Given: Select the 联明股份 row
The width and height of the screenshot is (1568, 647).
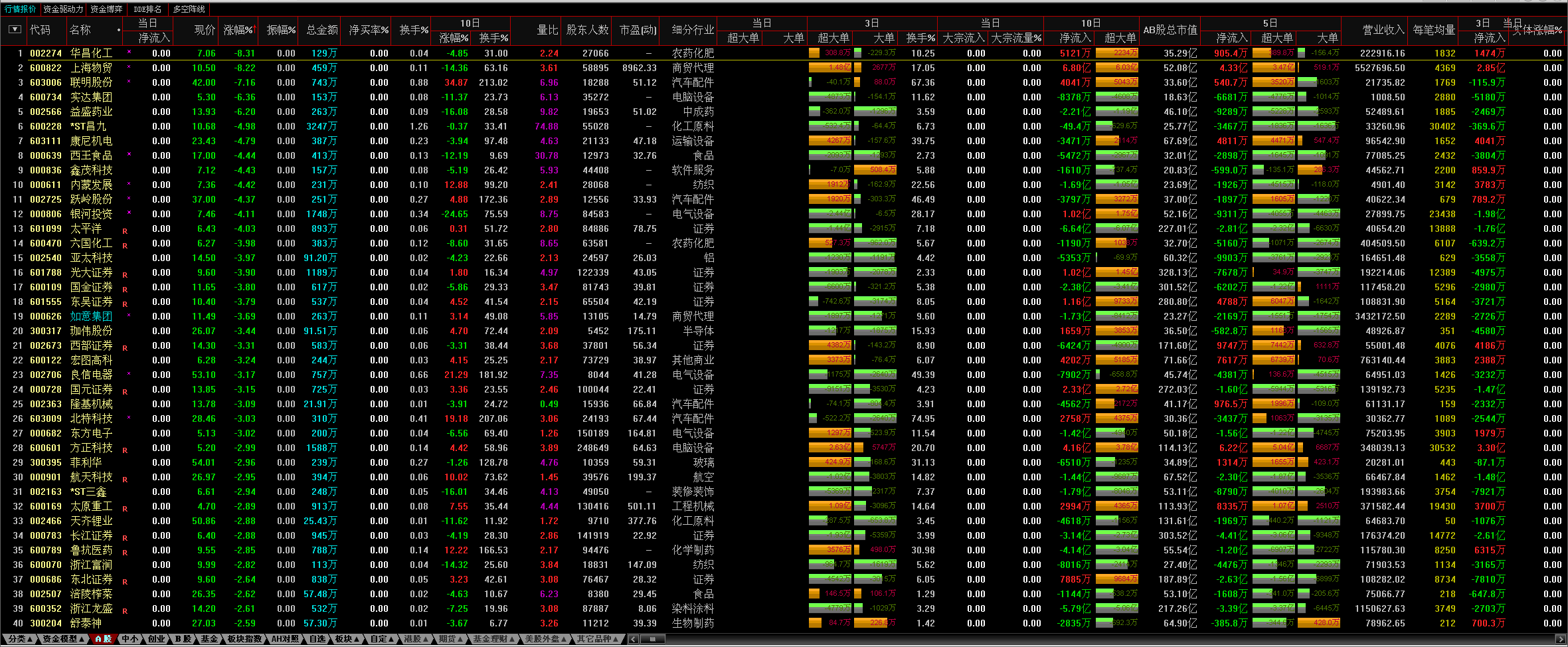Looking at the screenshot, I should pos(784,82).
